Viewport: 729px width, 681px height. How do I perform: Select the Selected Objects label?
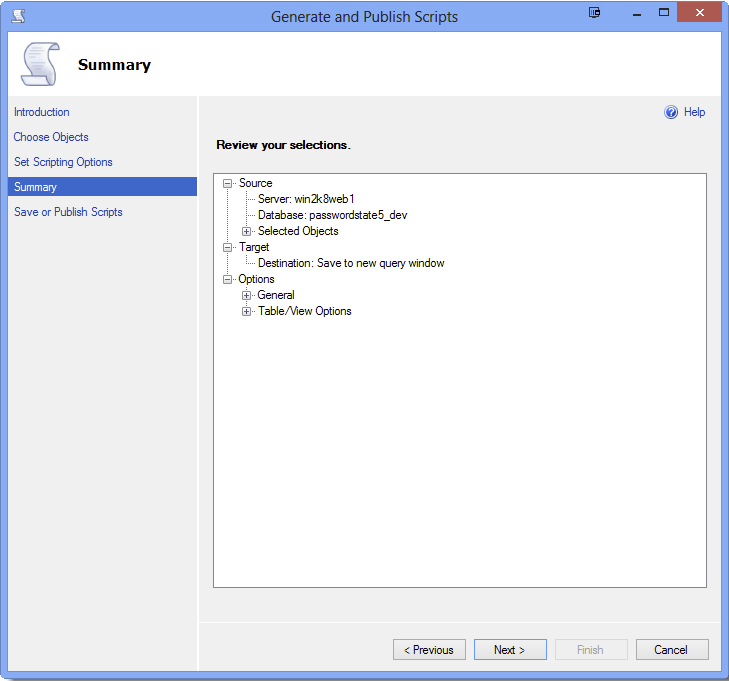pos(298,231)
